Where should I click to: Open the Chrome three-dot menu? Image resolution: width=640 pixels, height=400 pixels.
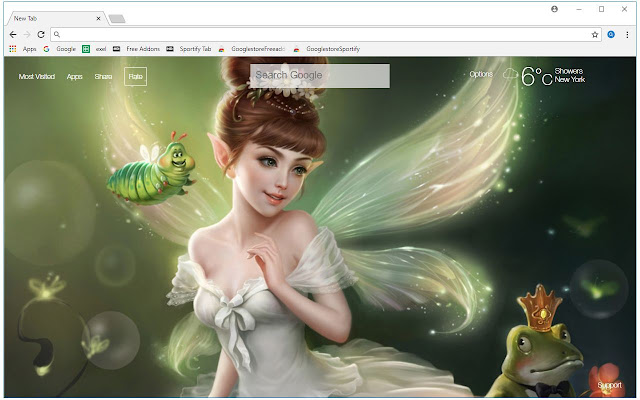627,35
